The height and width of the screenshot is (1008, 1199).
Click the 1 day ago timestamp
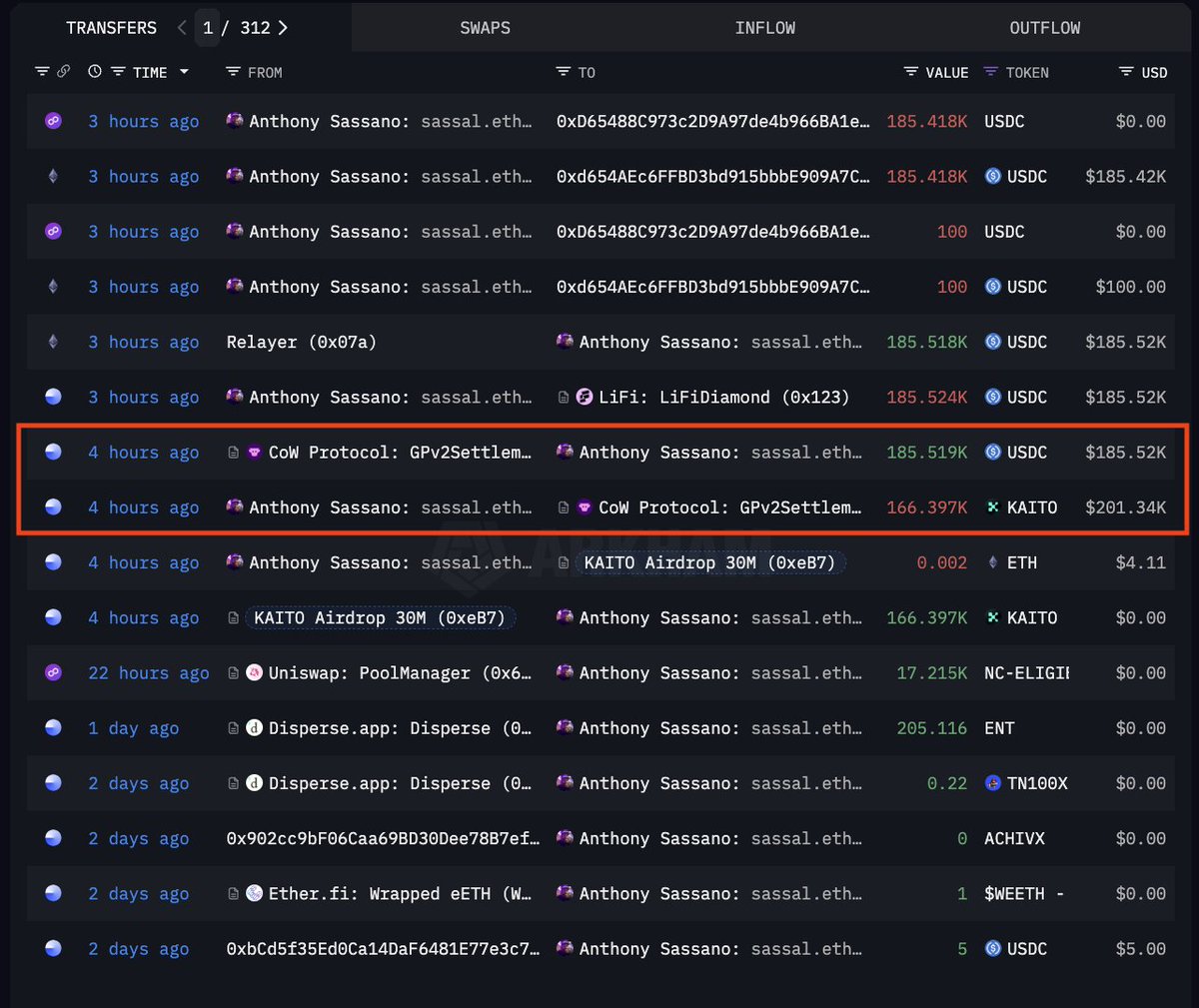tap(134, 728)
